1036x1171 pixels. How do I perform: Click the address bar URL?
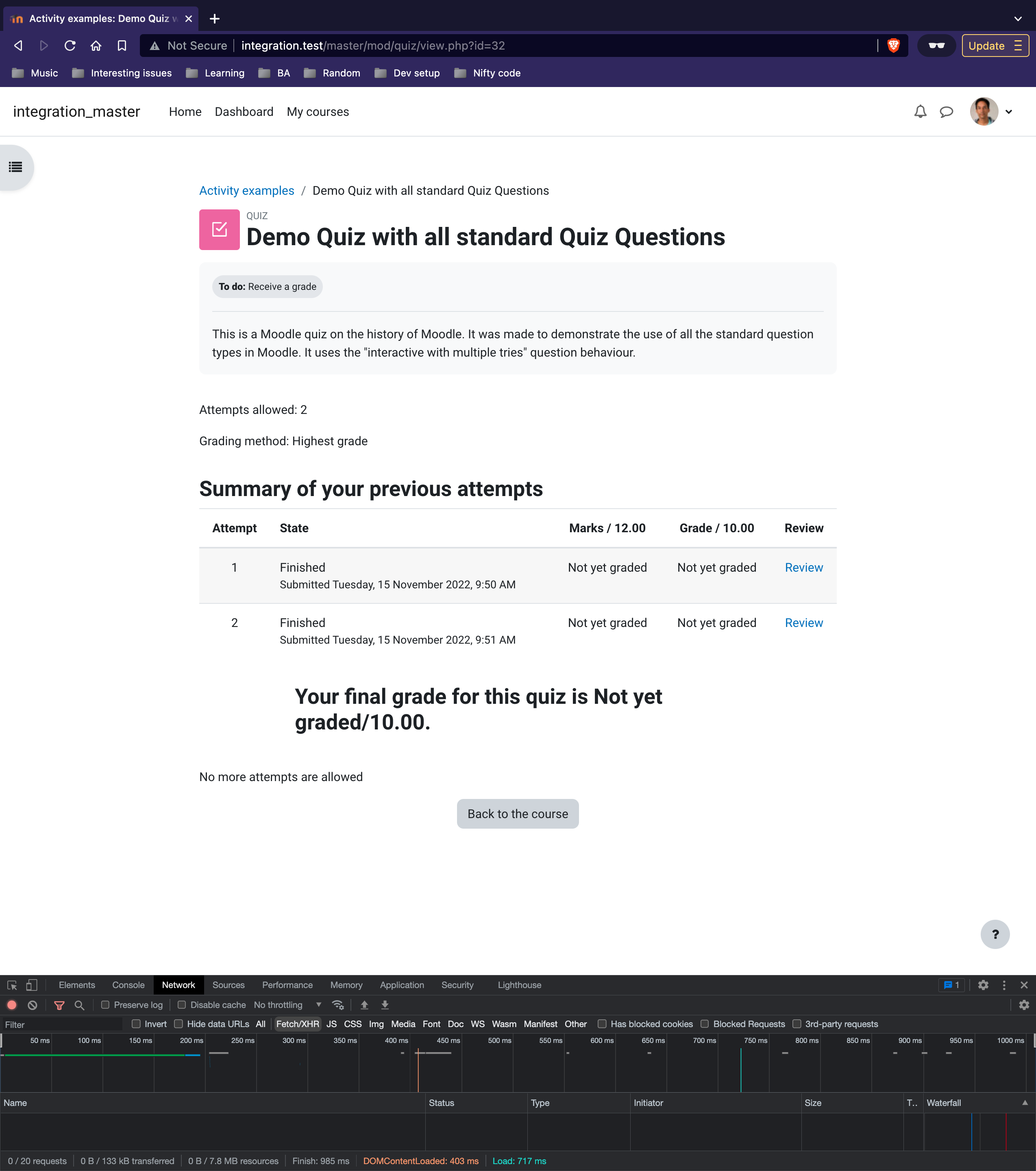[x=373, y=45]
